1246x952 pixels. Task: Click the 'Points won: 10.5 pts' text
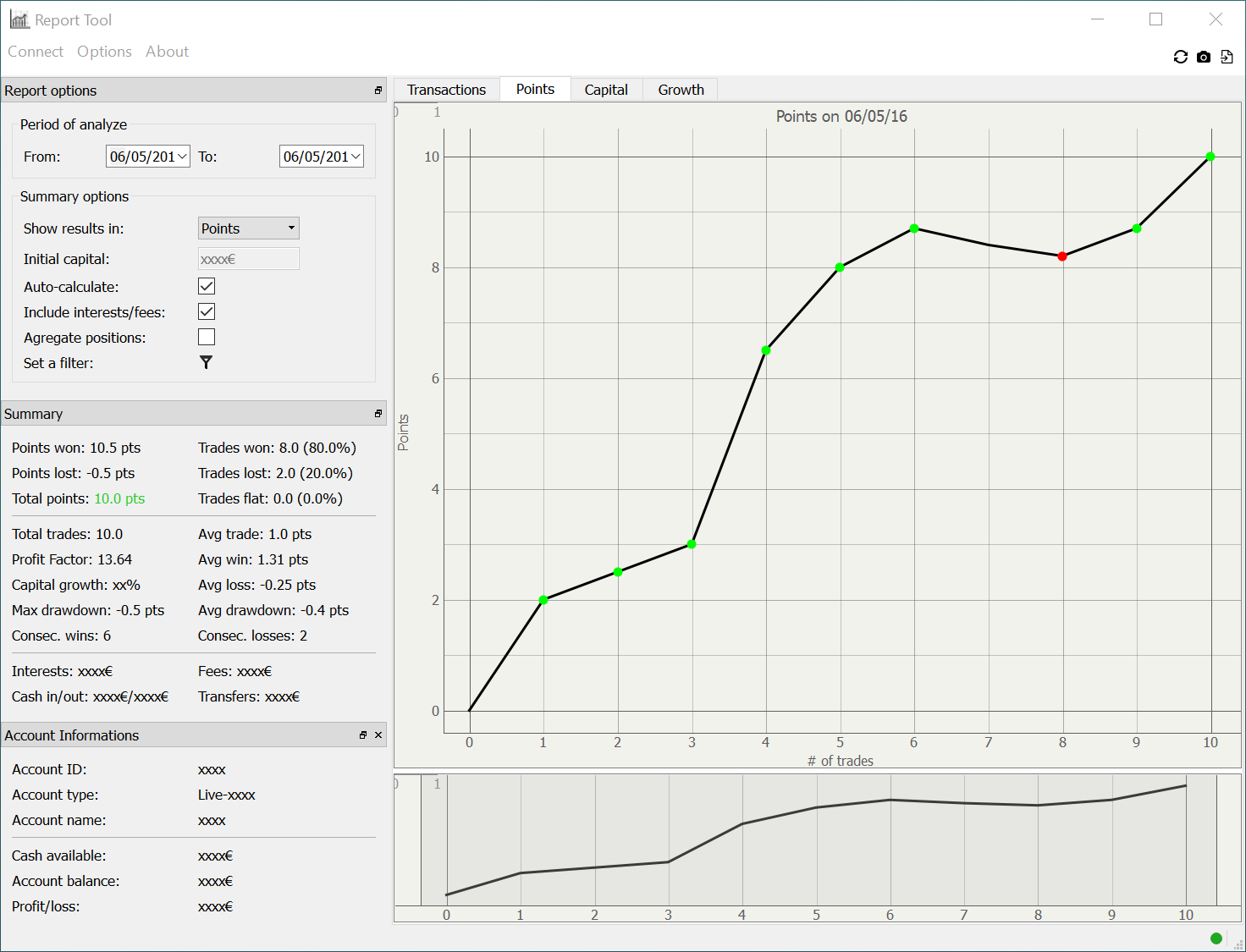(76, 448)
